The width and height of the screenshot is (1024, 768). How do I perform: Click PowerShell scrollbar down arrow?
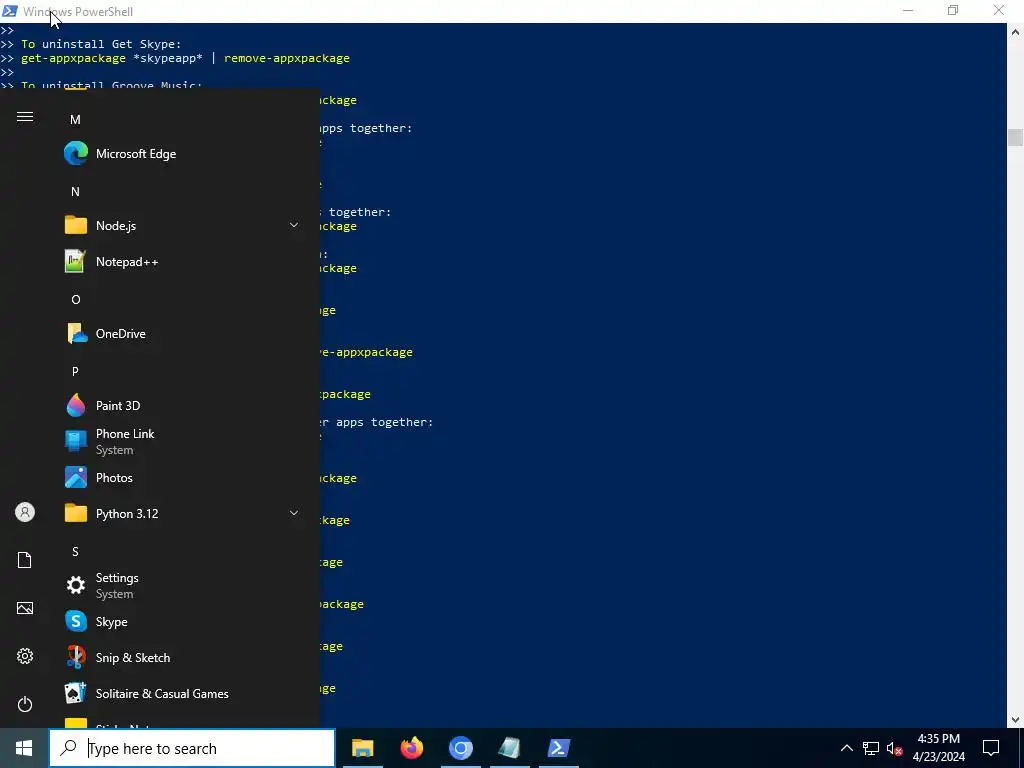tap(1016, 720)
